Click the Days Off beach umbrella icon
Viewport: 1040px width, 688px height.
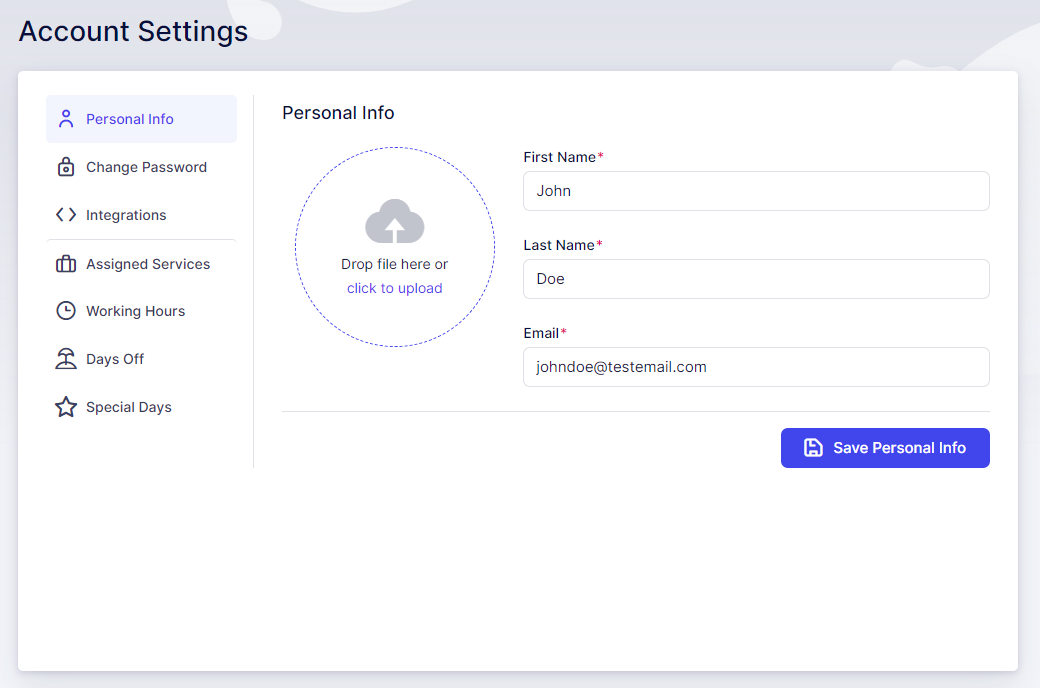pyautogui.click(x=66, y=359)
